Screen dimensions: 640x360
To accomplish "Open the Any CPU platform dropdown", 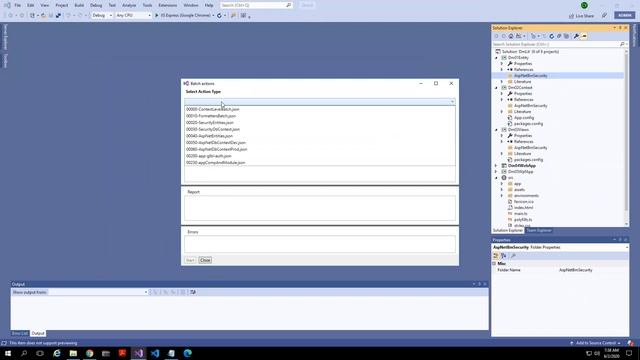I will pos(133,16).
